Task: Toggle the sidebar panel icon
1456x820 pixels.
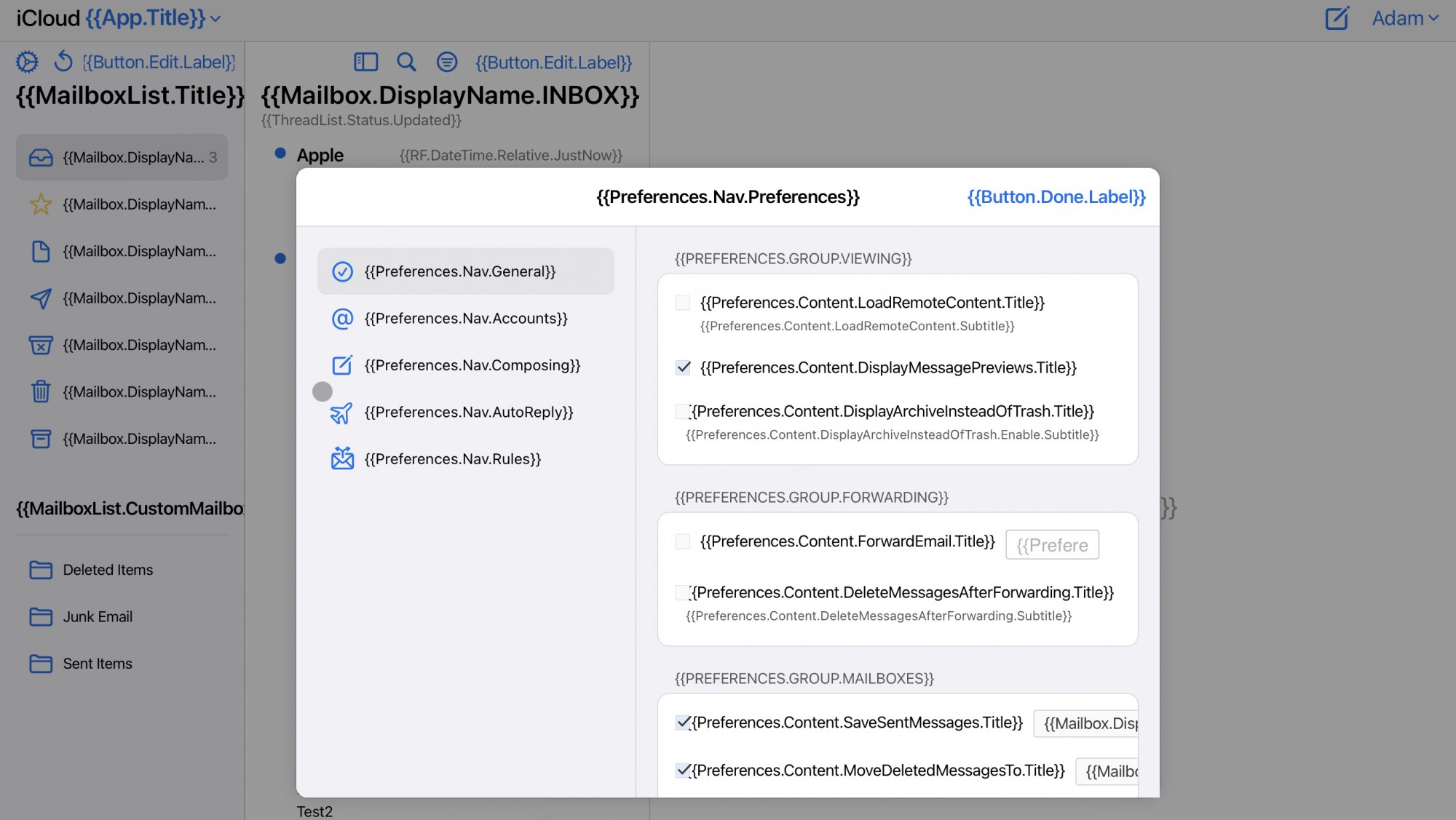Action: pyautogui.click(x=365, y=62)
